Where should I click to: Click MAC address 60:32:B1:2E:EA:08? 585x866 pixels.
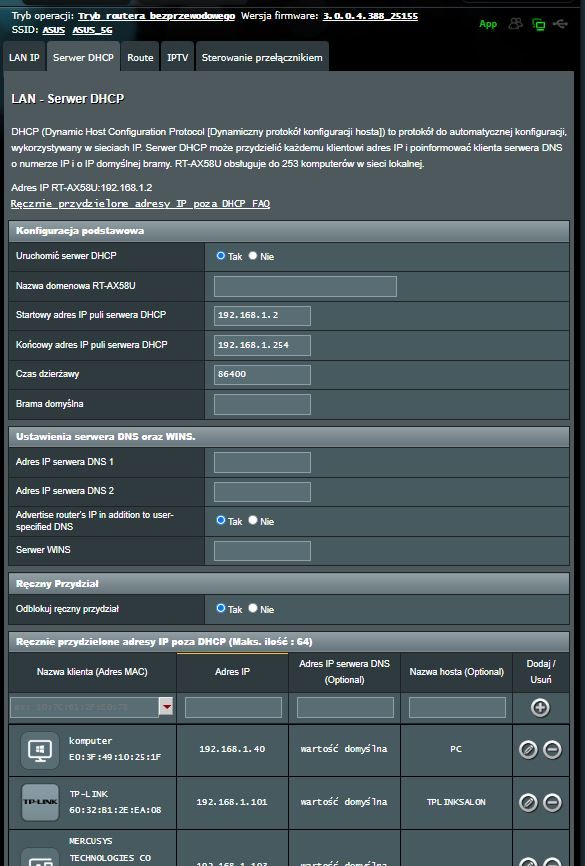tap(115, 810)
